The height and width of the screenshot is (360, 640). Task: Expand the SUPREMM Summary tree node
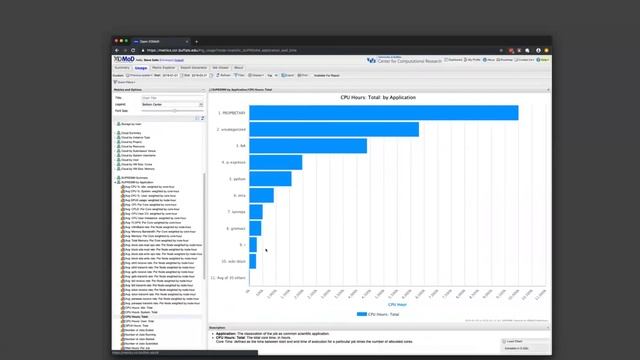[x=115, y=178]
